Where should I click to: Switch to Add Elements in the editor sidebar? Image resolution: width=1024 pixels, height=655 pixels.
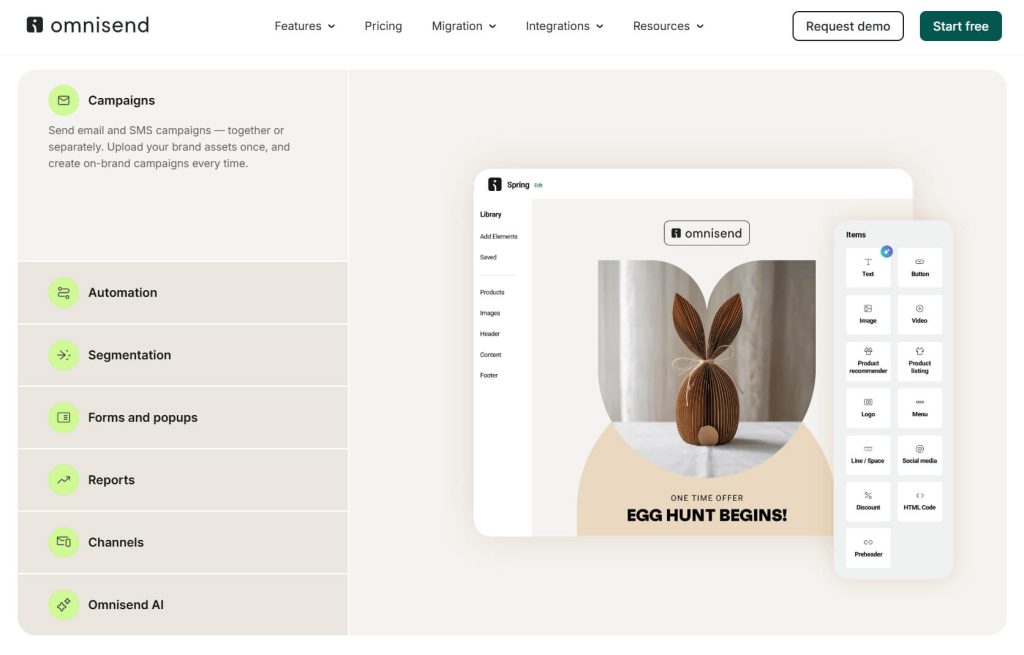click(497, 235)
